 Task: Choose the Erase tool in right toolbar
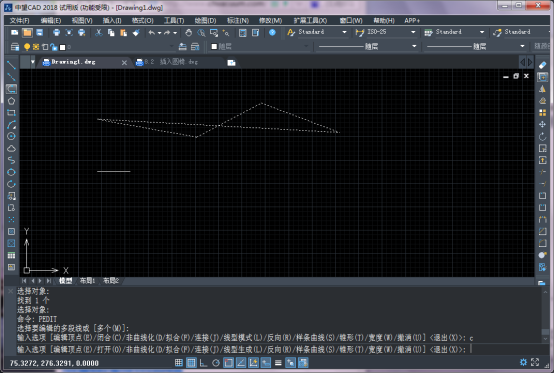coord(542,65)
